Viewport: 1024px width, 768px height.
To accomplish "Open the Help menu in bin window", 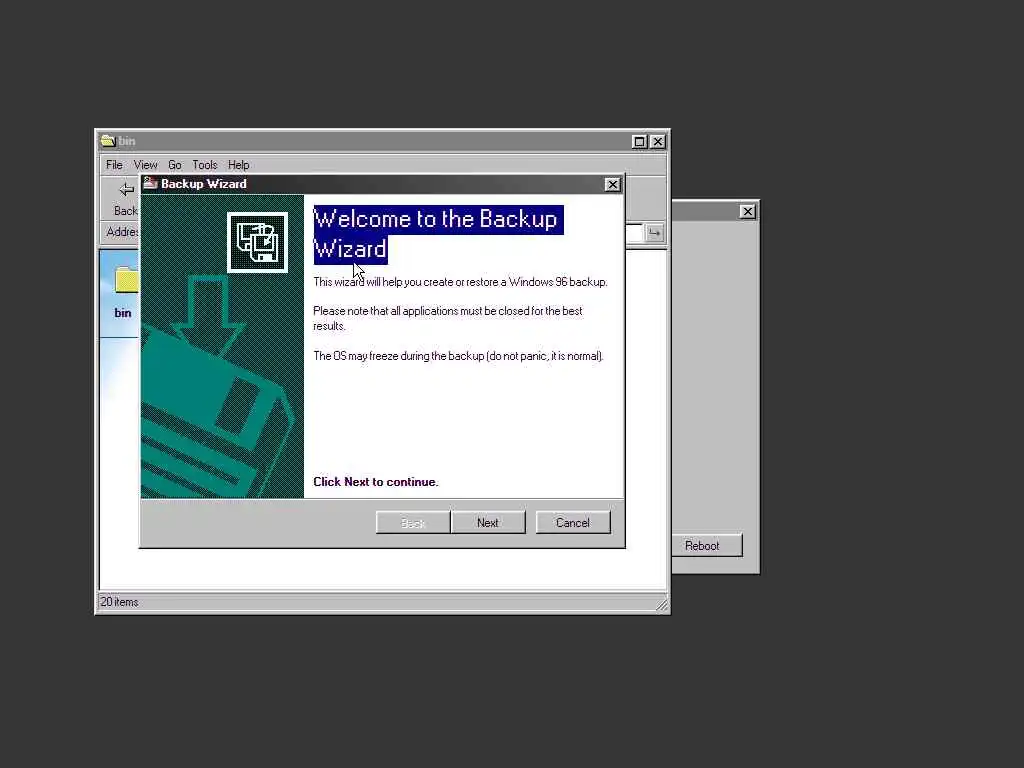I will point(238,165).
